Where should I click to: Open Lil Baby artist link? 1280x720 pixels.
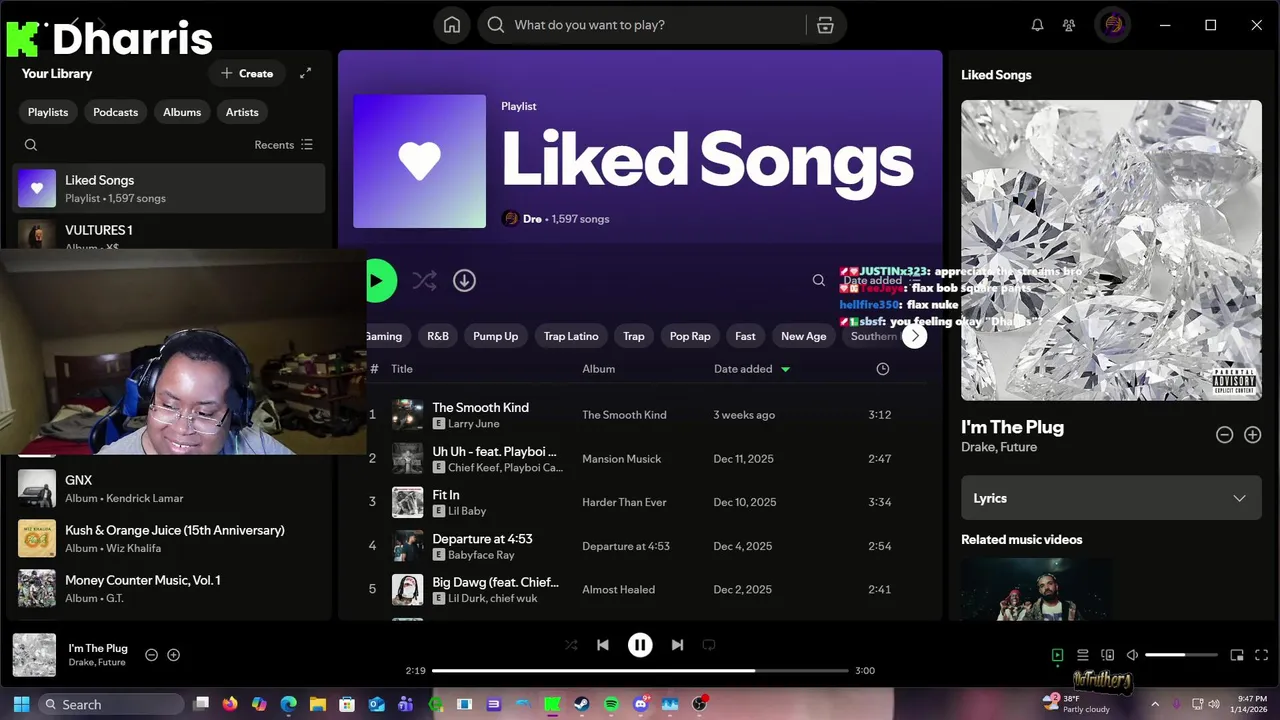467,511
